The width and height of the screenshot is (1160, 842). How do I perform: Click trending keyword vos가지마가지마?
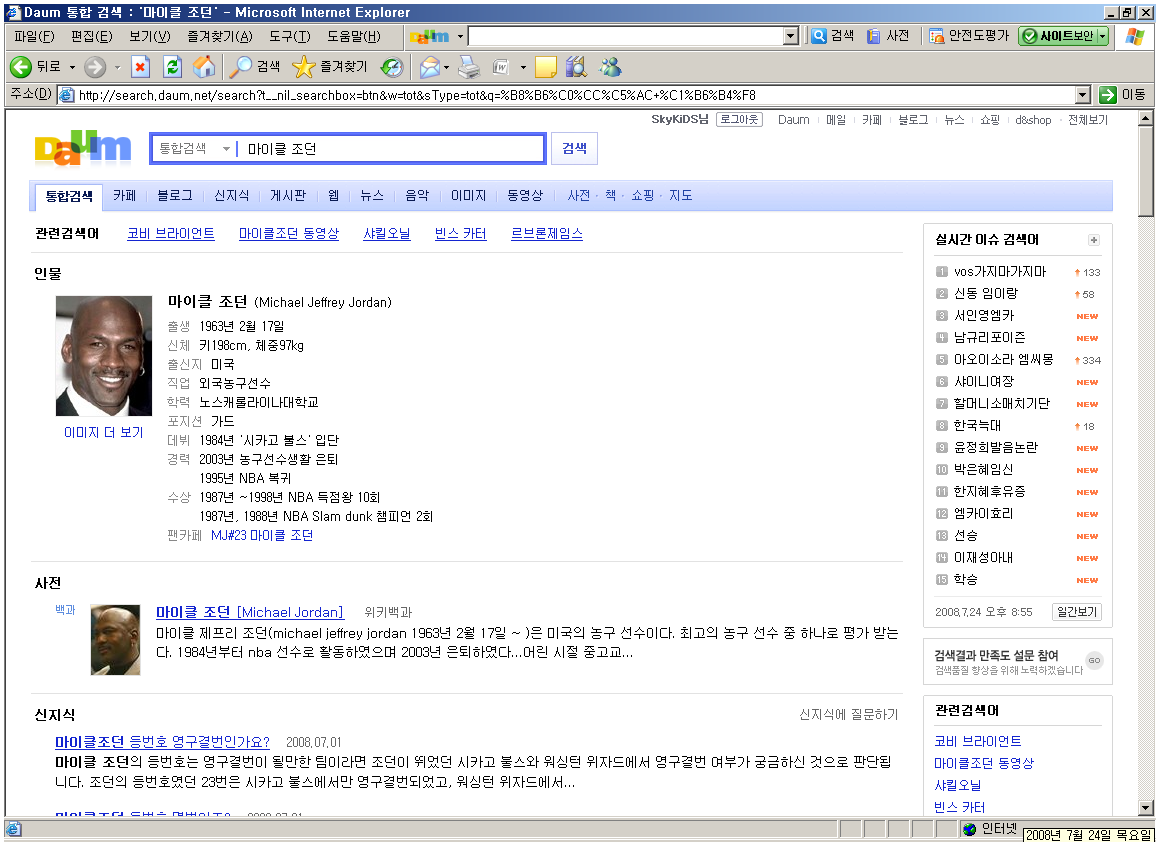[999, 272]
